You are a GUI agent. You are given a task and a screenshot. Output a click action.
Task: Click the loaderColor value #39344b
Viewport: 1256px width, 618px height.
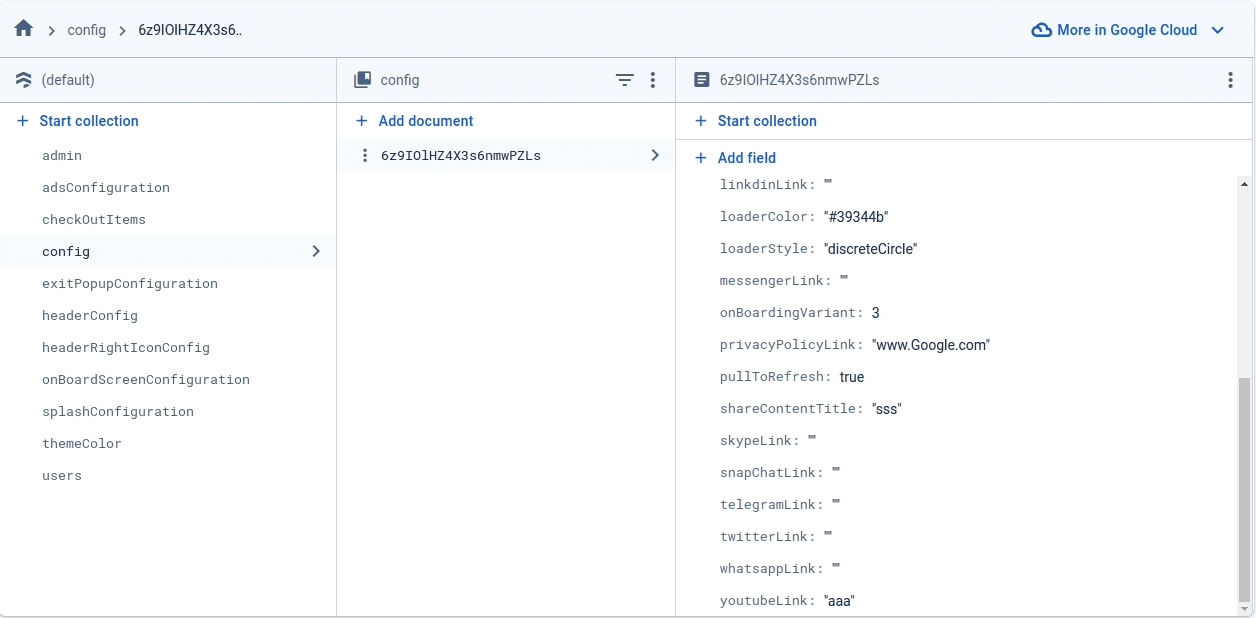(x=856, y=217)
